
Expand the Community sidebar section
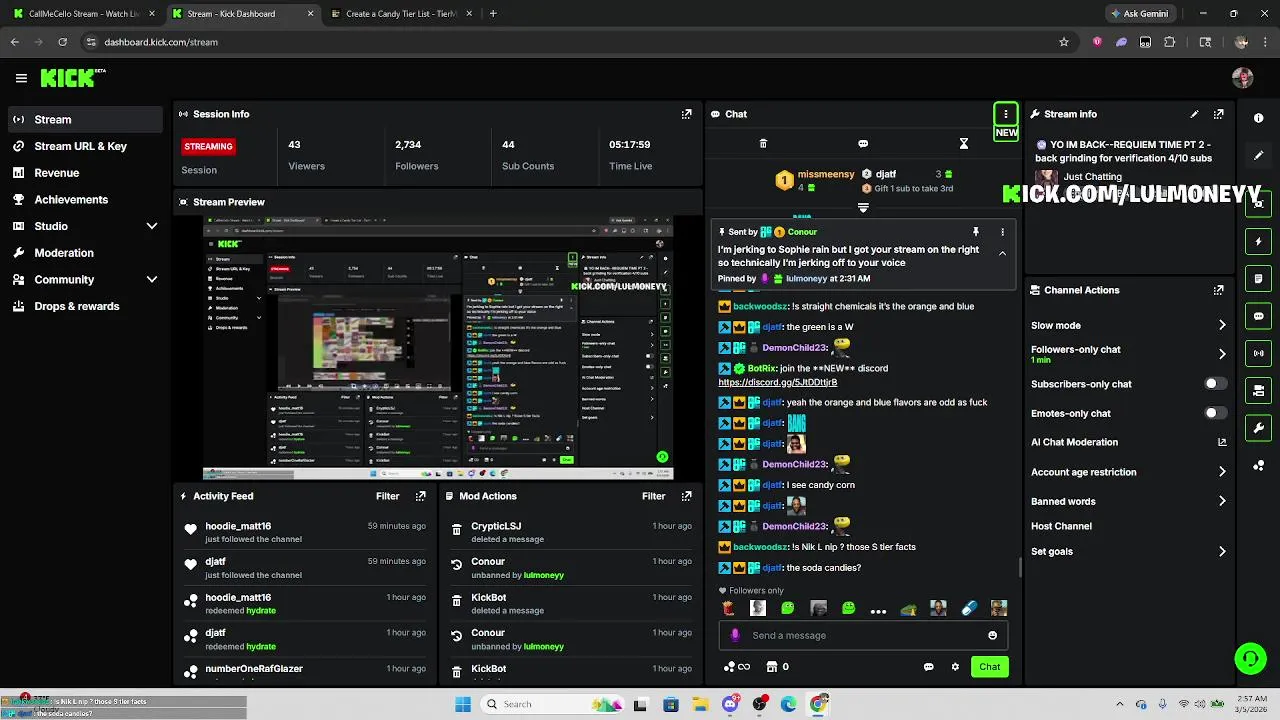[152, 280]
